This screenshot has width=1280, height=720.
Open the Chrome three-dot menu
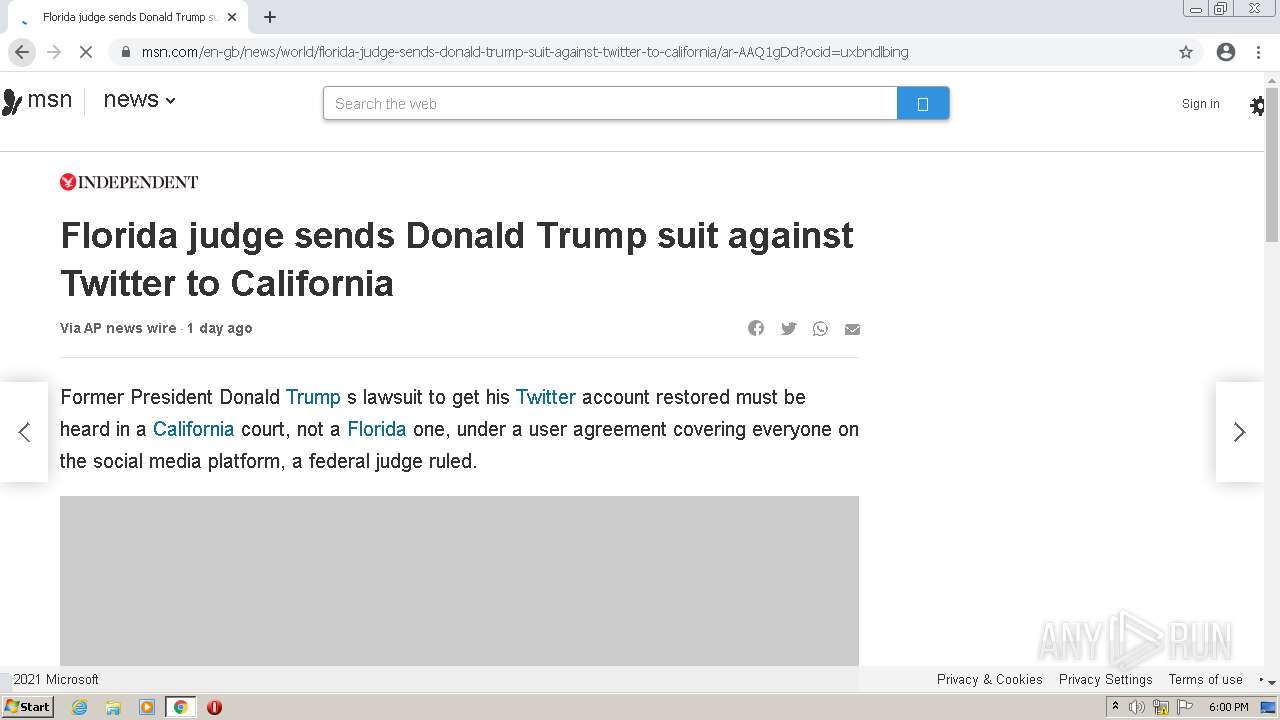click(1258, 52)
